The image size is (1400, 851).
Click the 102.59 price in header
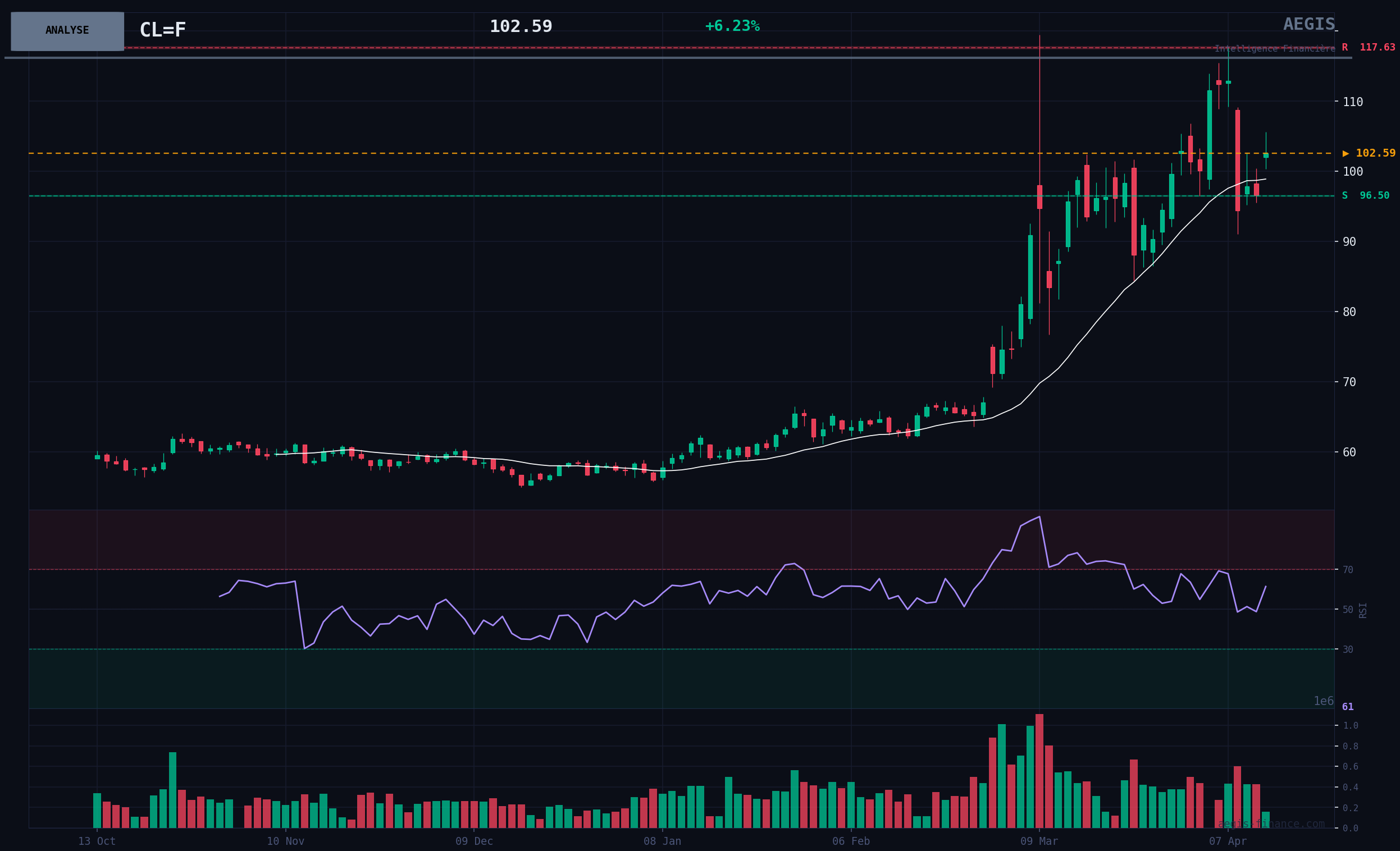(x=521, y=27)
